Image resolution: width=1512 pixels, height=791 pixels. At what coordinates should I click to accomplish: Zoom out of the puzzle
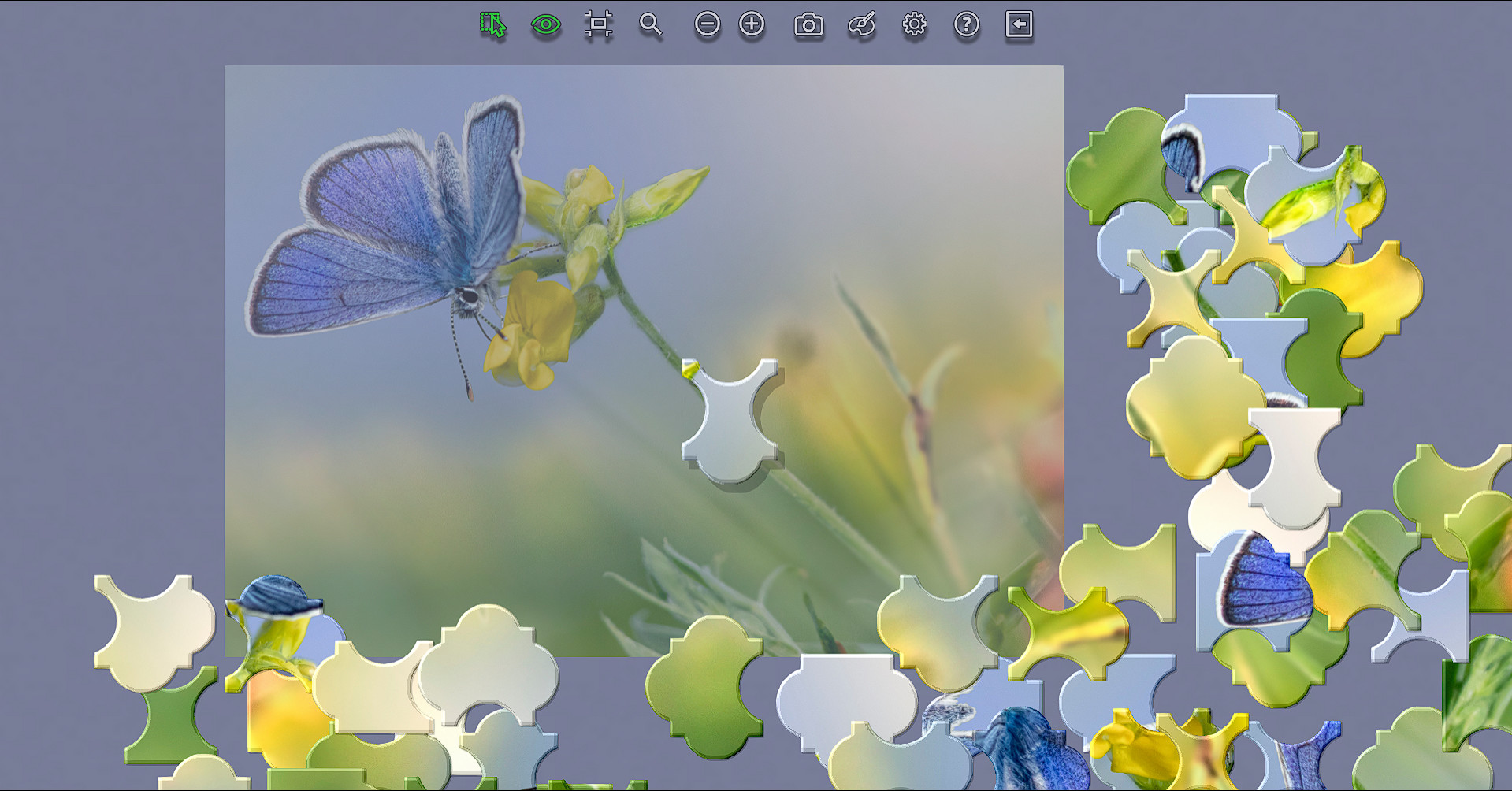(708, 24)
